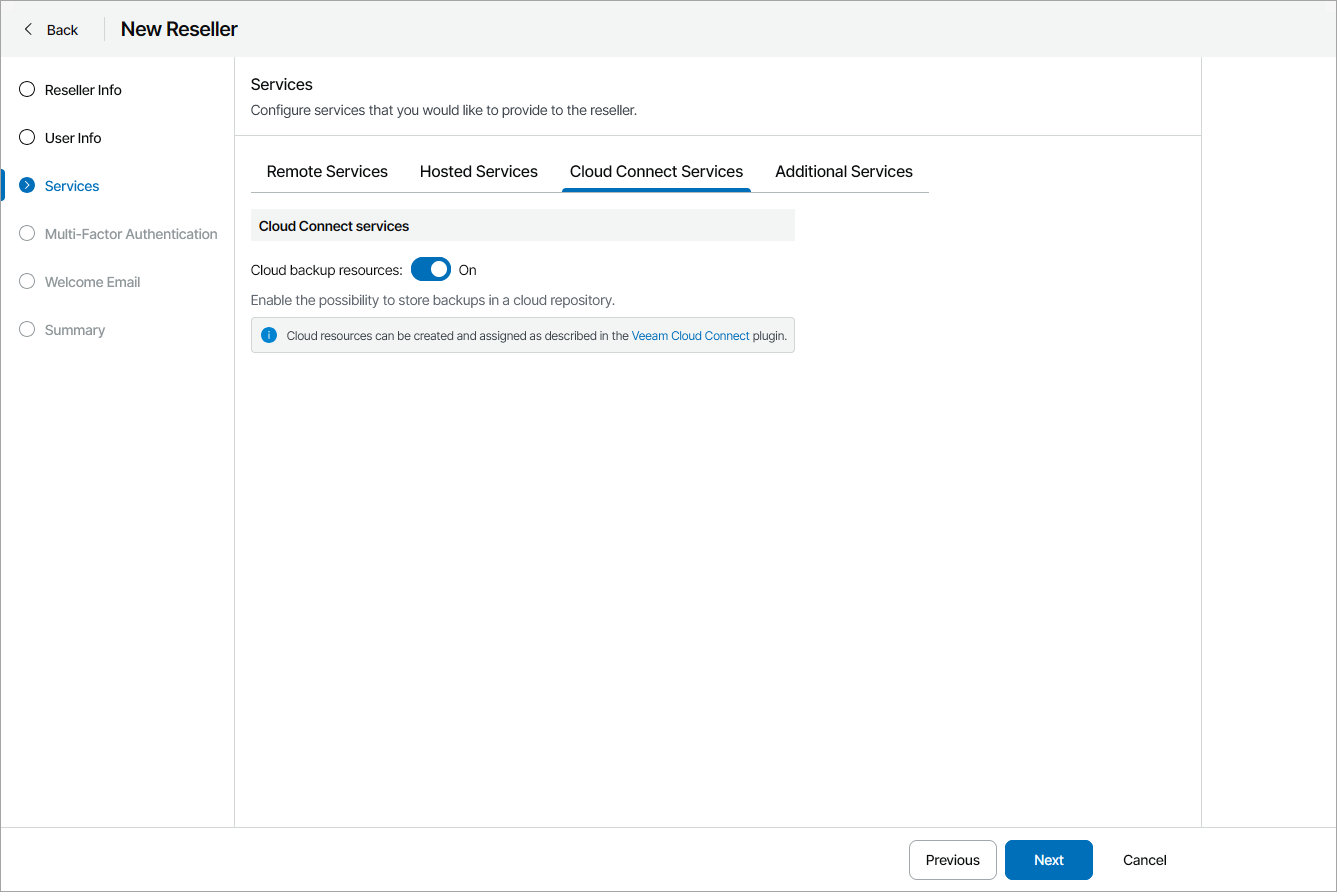Click the Summary step circle icon

[26, 329]
